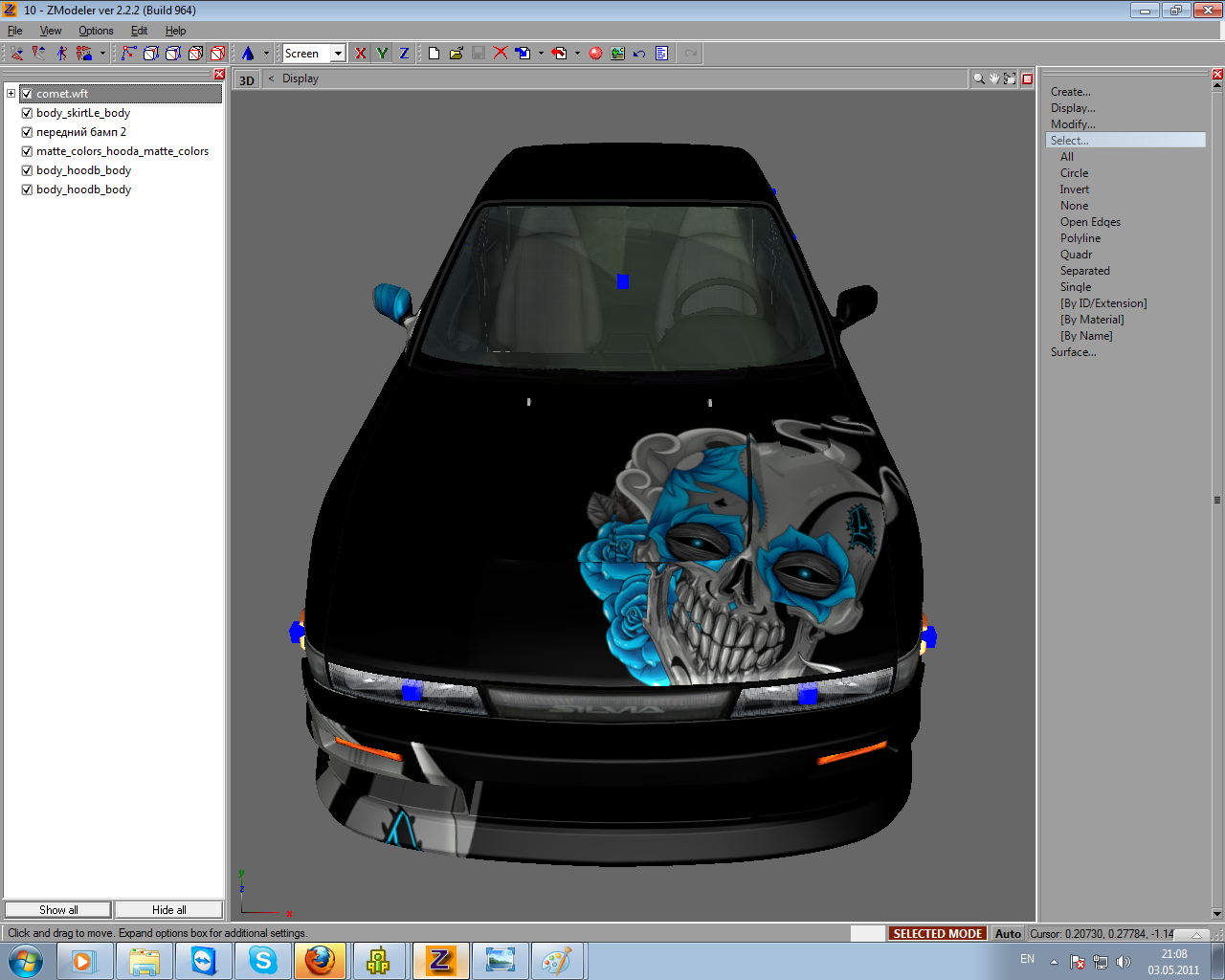Activate the red solid cube view icon
The width and height of the screenshot is (1225, 980).
coord(217,54)
